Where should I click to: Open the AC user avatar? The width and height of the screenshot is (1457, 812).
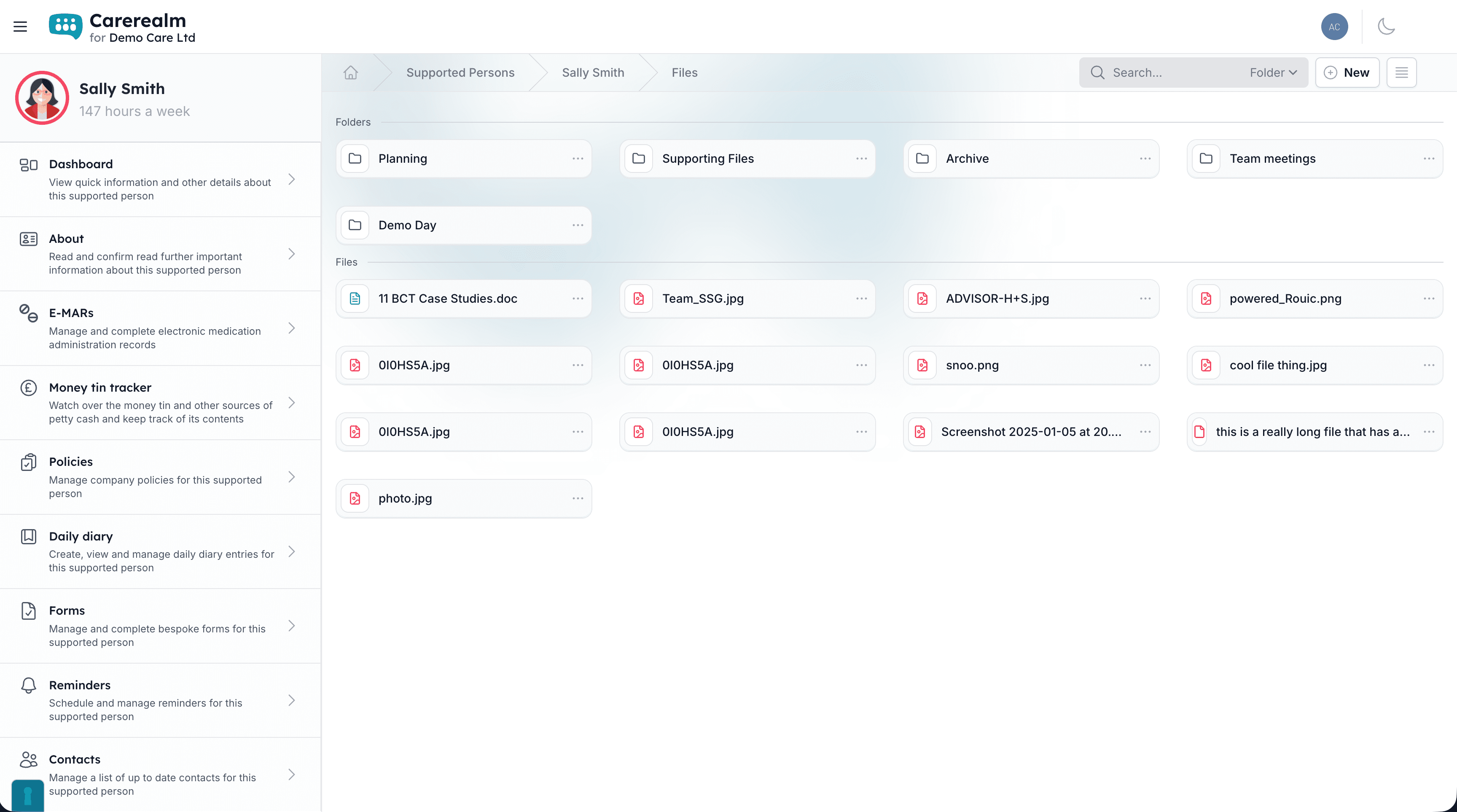click(1334, 27)
